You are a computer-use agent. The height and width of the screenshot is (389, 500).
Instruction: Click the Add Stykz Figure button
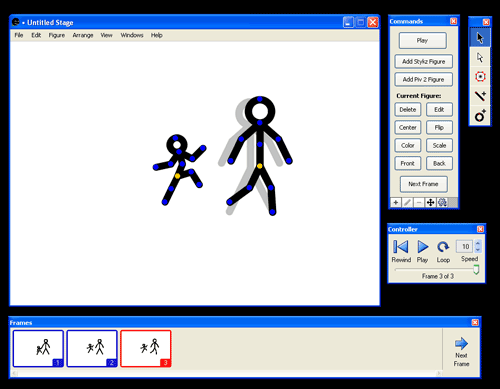coord(423,61)
